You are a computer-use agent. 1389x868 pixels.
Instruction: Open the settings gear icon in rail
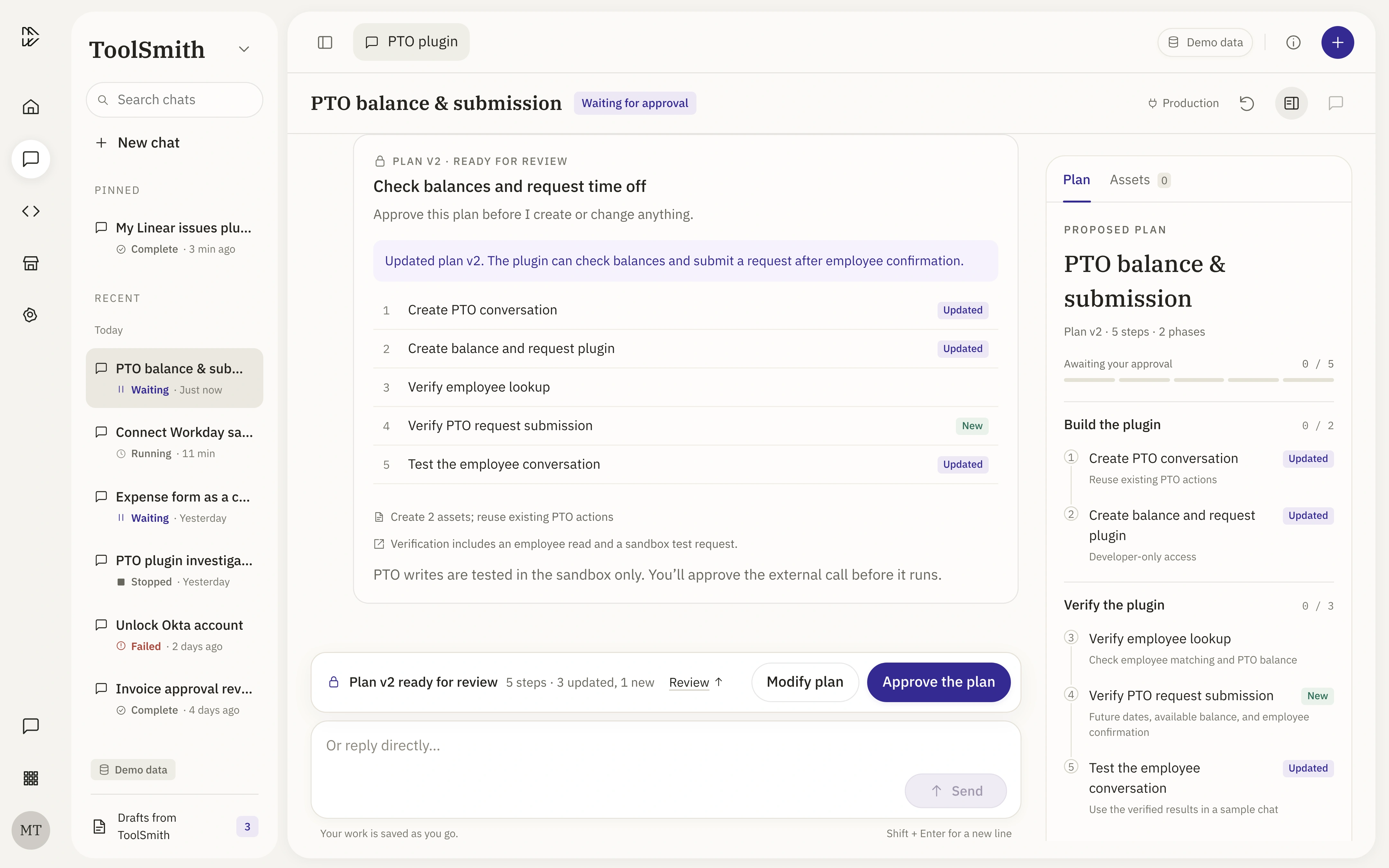click(x=31, y=315)
